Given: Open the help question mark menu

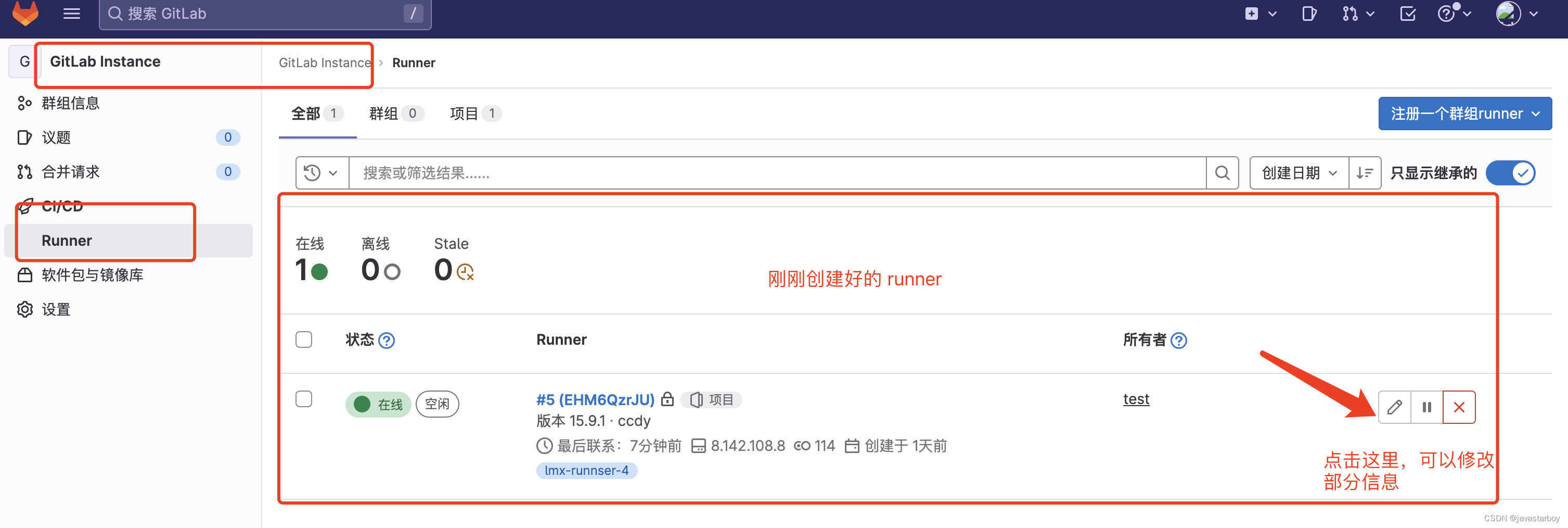Looking at the screenshot, I should [x=1454, y=14].
